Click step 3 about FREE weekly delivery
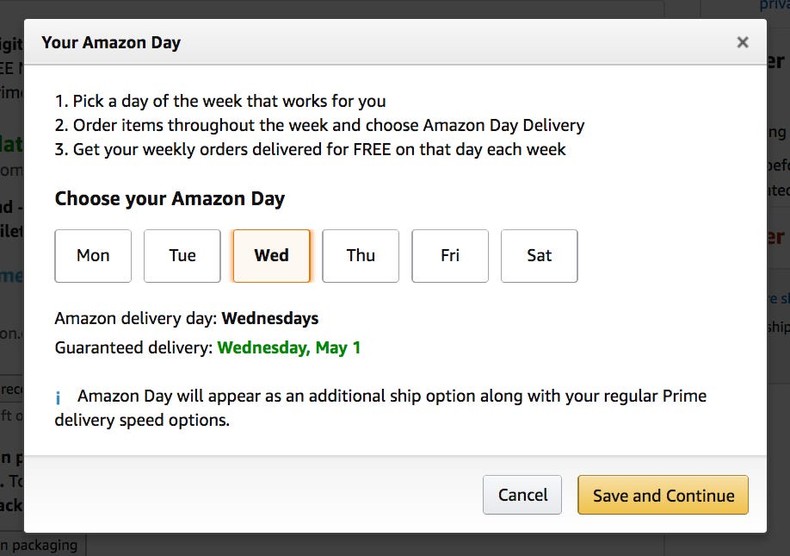Image resolution: width=790 pixels, height=556 pixels. (310, 149)
